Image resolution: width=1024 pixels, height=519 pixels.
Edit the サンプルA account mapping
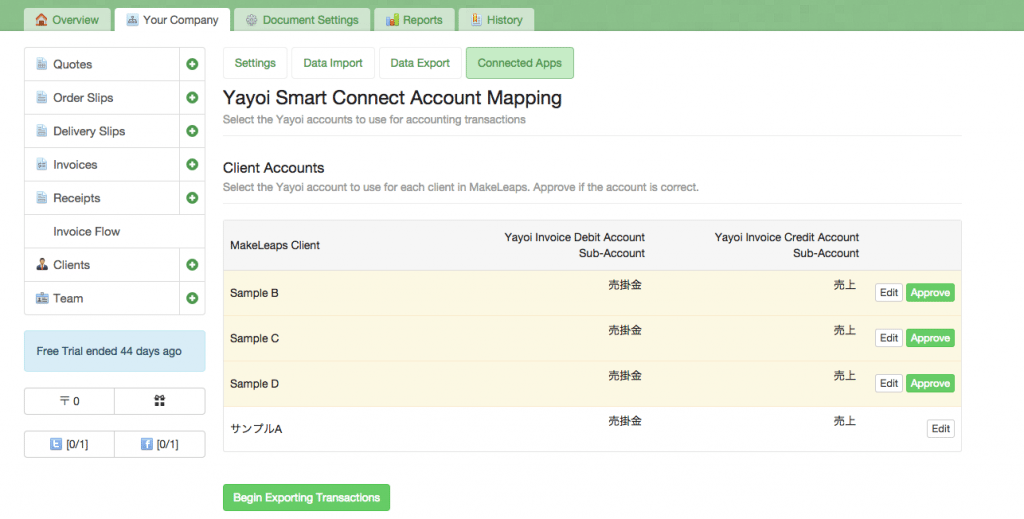tap(940, 428)
